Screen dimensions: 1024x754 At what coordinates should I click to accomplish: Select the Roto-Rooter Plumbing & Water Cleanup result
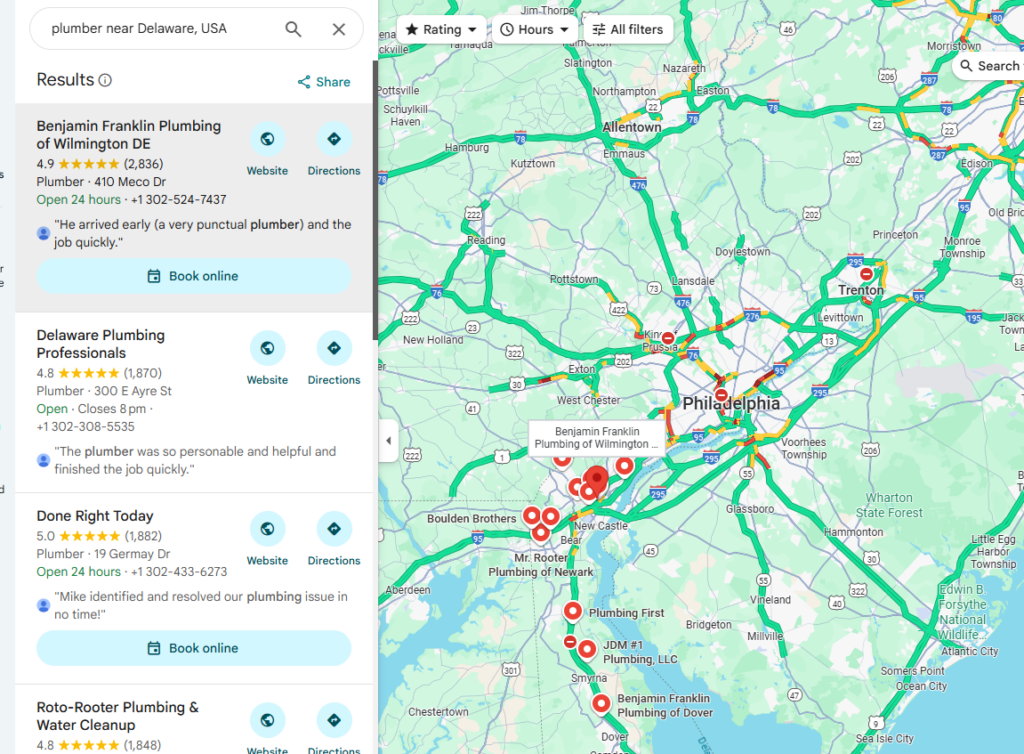118,716
